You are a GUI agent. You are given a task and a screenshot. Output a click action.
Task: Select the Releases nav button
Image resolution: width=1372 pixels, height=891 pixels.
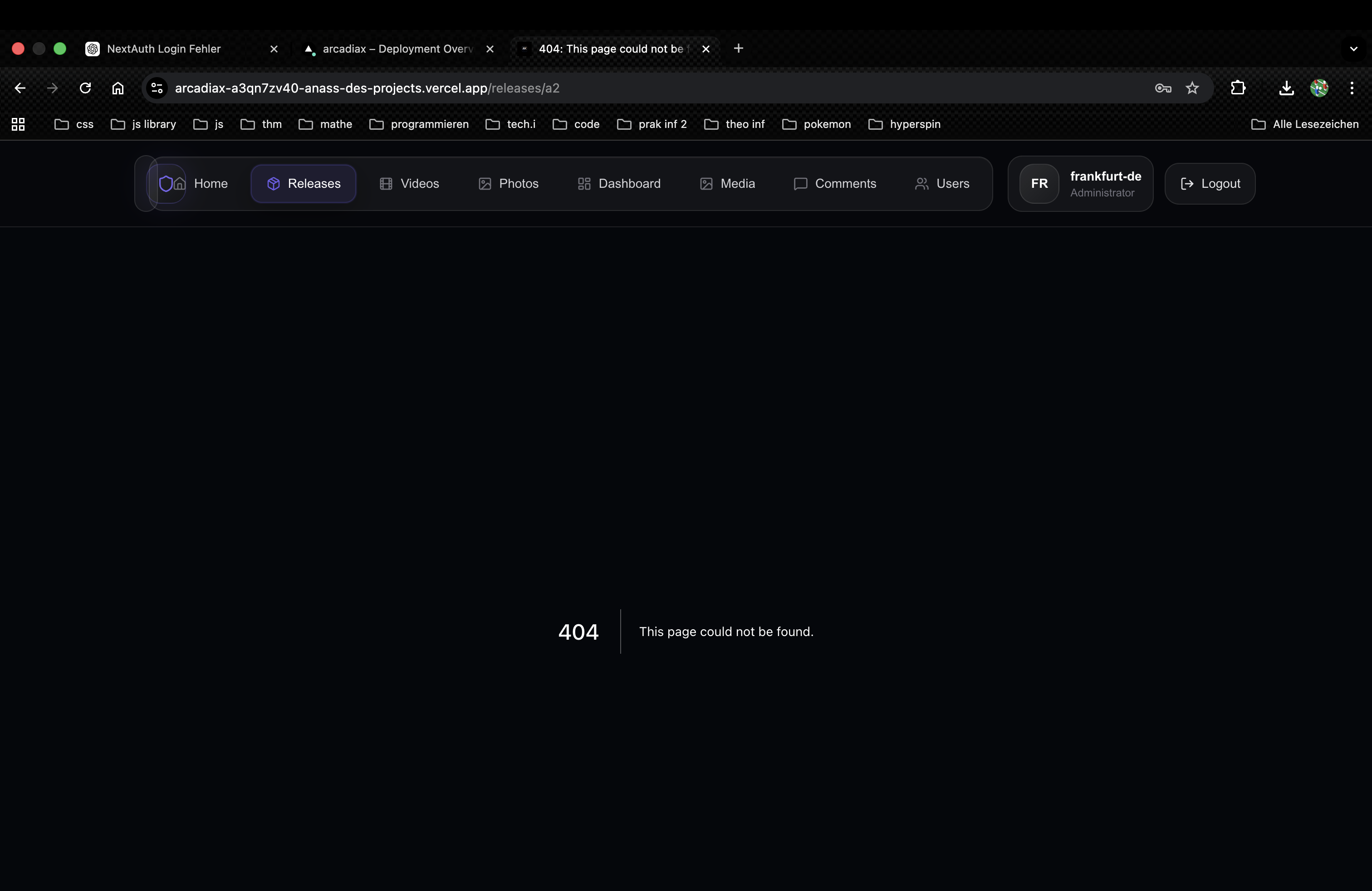click(x=303, y=183)
